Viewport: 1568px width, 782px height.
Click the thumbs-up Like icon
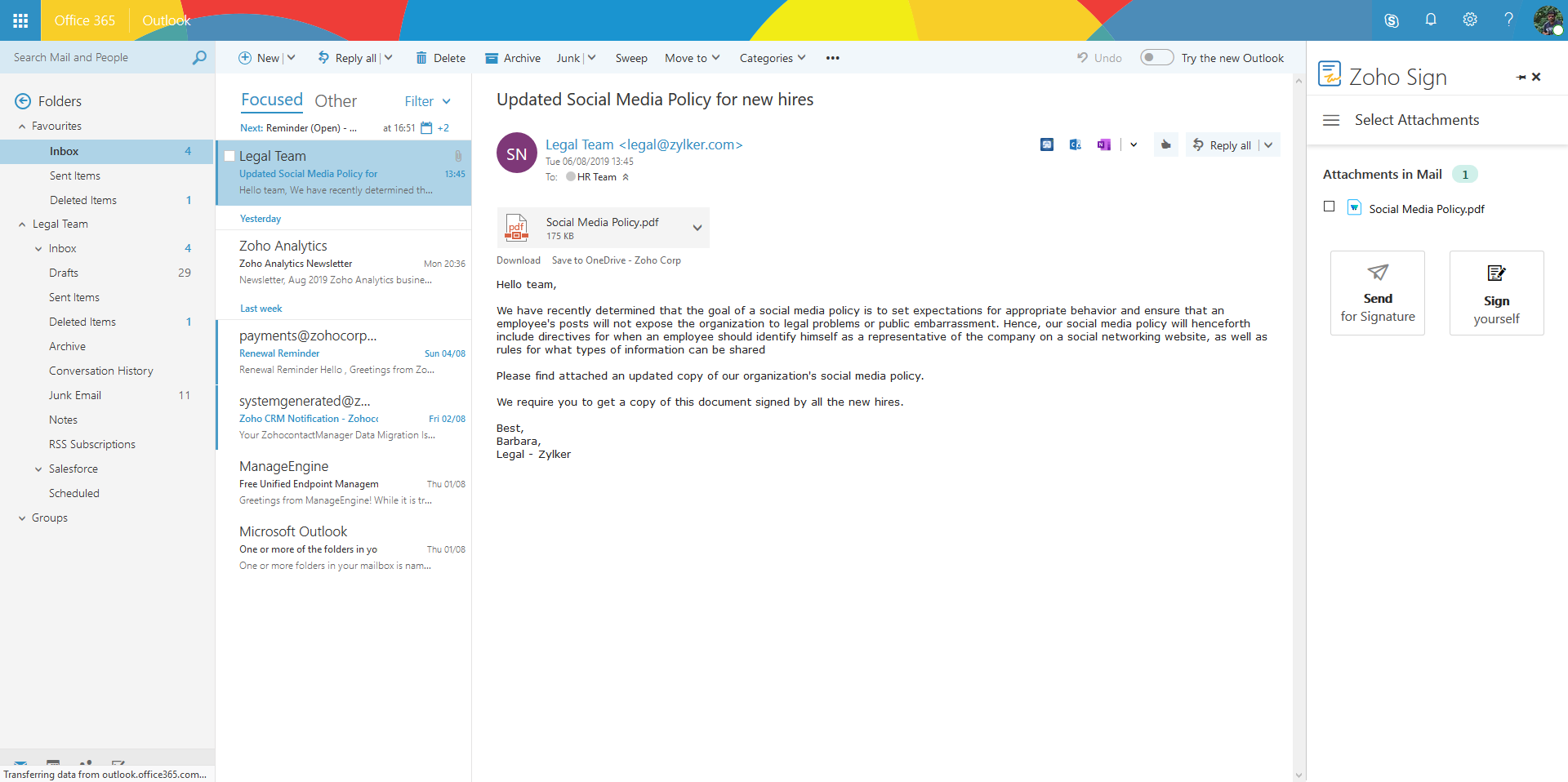pyautogui.click(x=1165, y=144)
